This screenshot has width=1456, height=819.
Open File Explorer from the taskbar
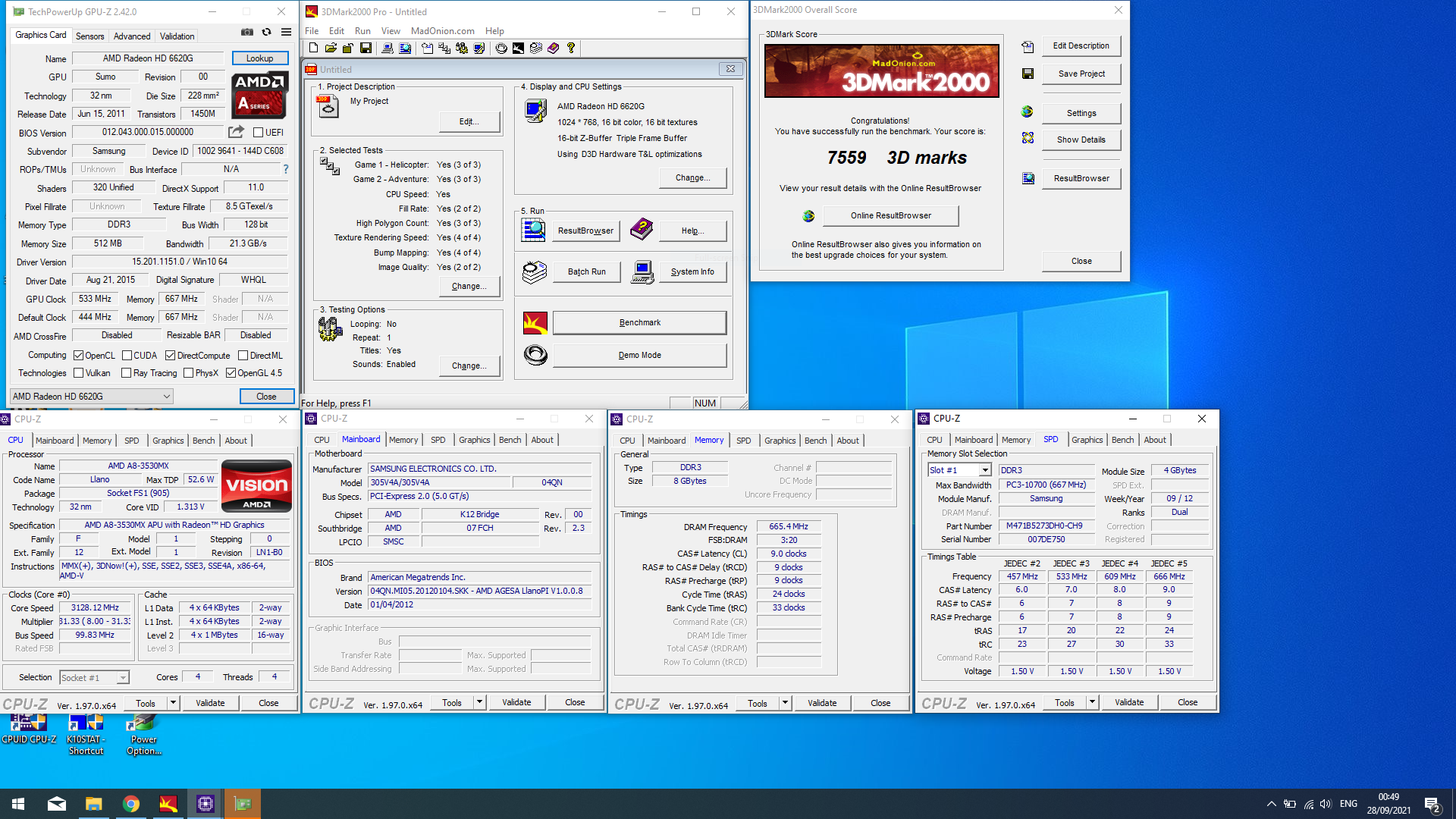click(x=94, y=804)
